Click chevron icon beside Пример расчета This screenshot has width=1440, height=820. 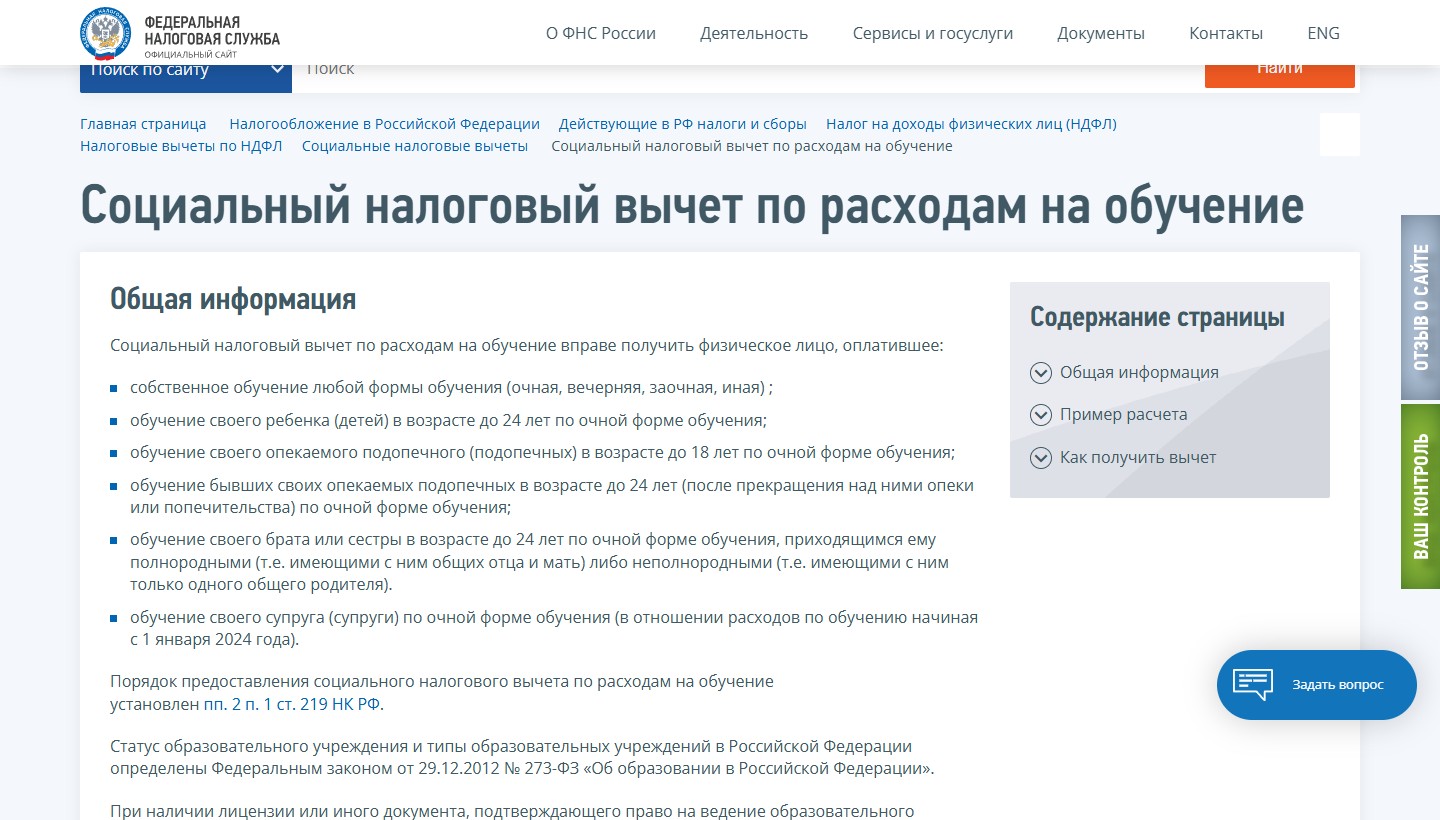click(x=1041, y=414)
